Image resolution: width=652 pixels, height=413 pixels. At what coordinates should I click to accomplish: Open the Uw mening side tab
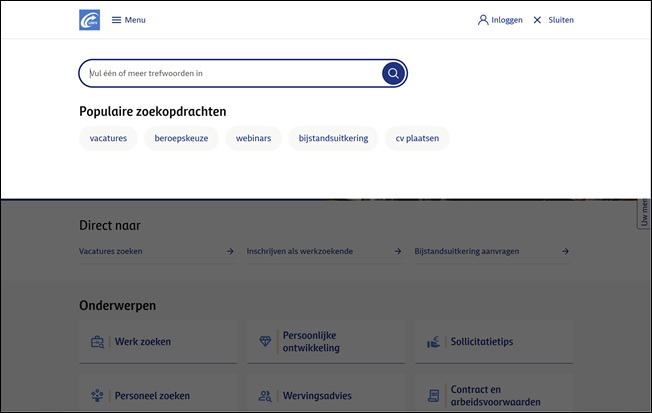(644, 213)
